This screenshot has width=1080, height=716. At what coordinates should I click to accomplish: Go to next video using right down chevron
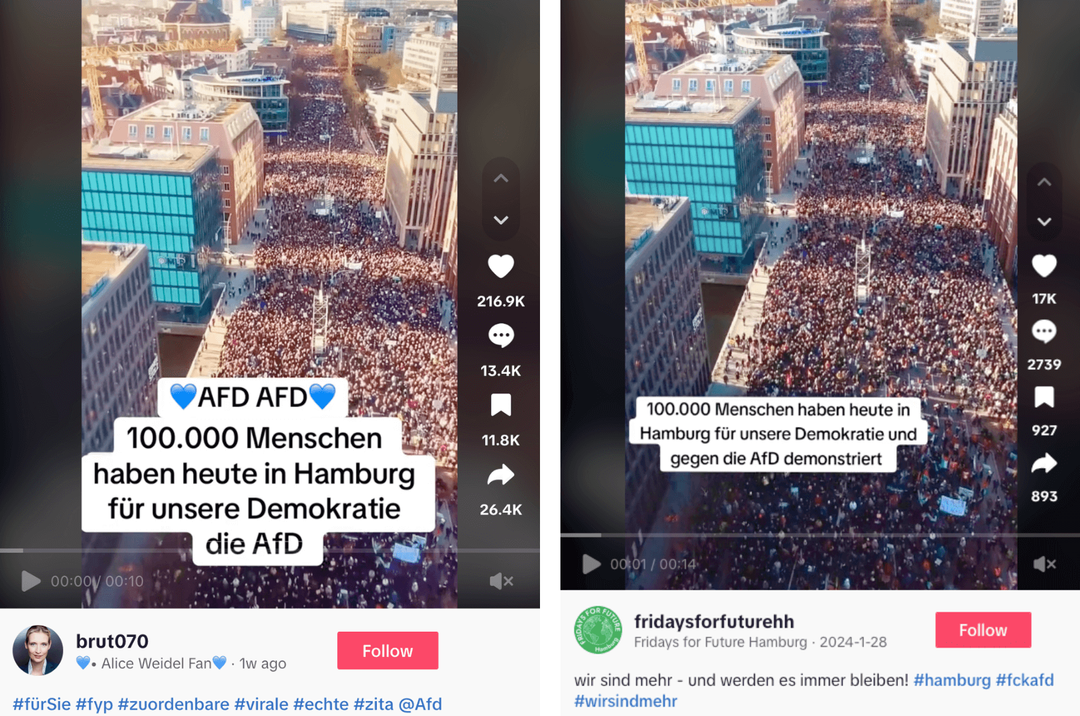[x=1044, y=222]
